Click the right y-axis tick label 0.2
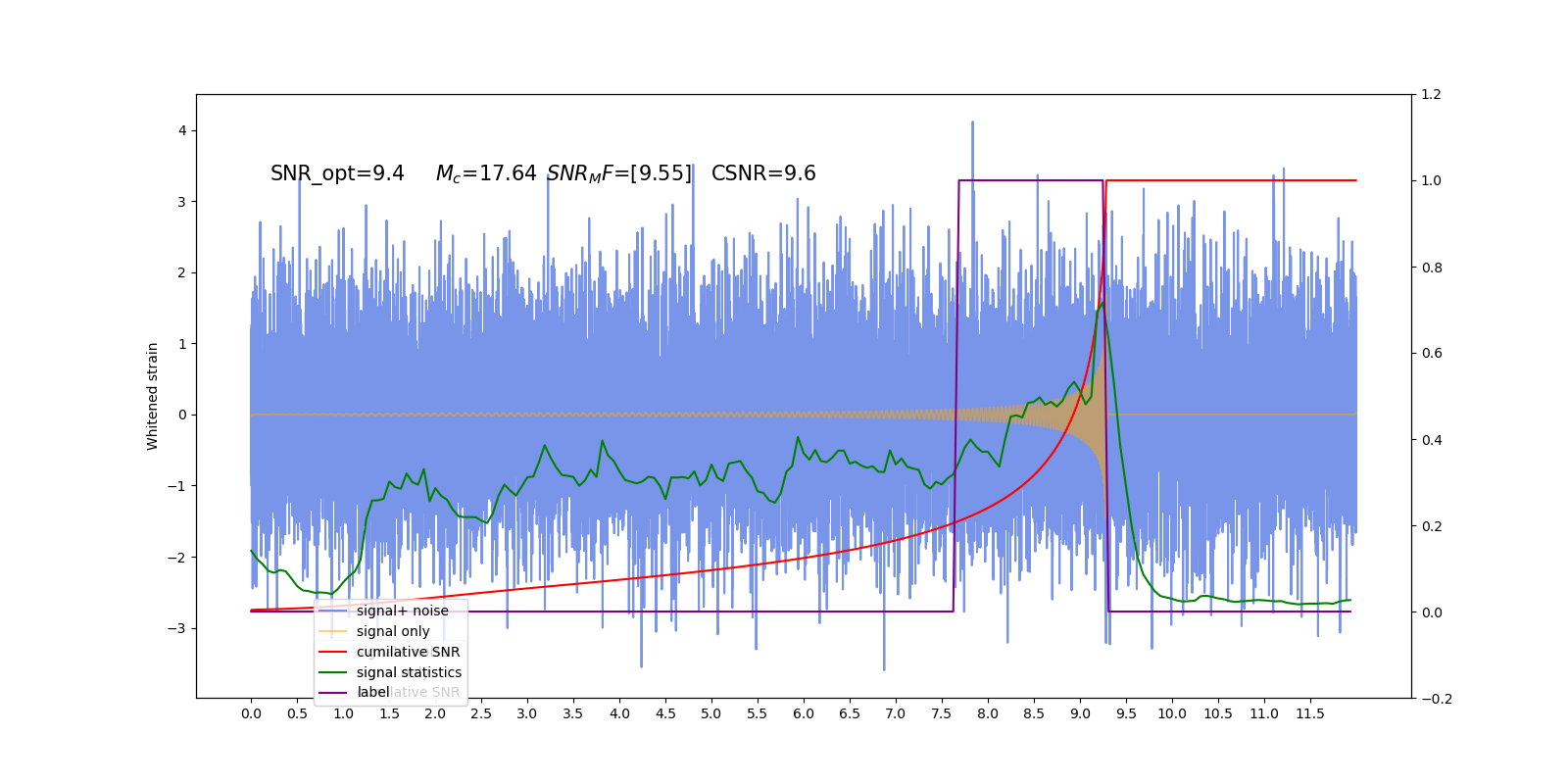 1431,526
